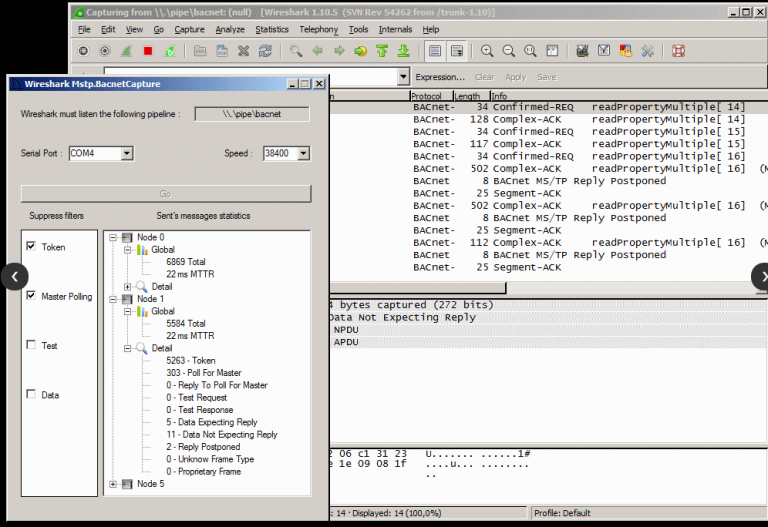Open the Speed 38400 dropdown

[x=304, y=153]
